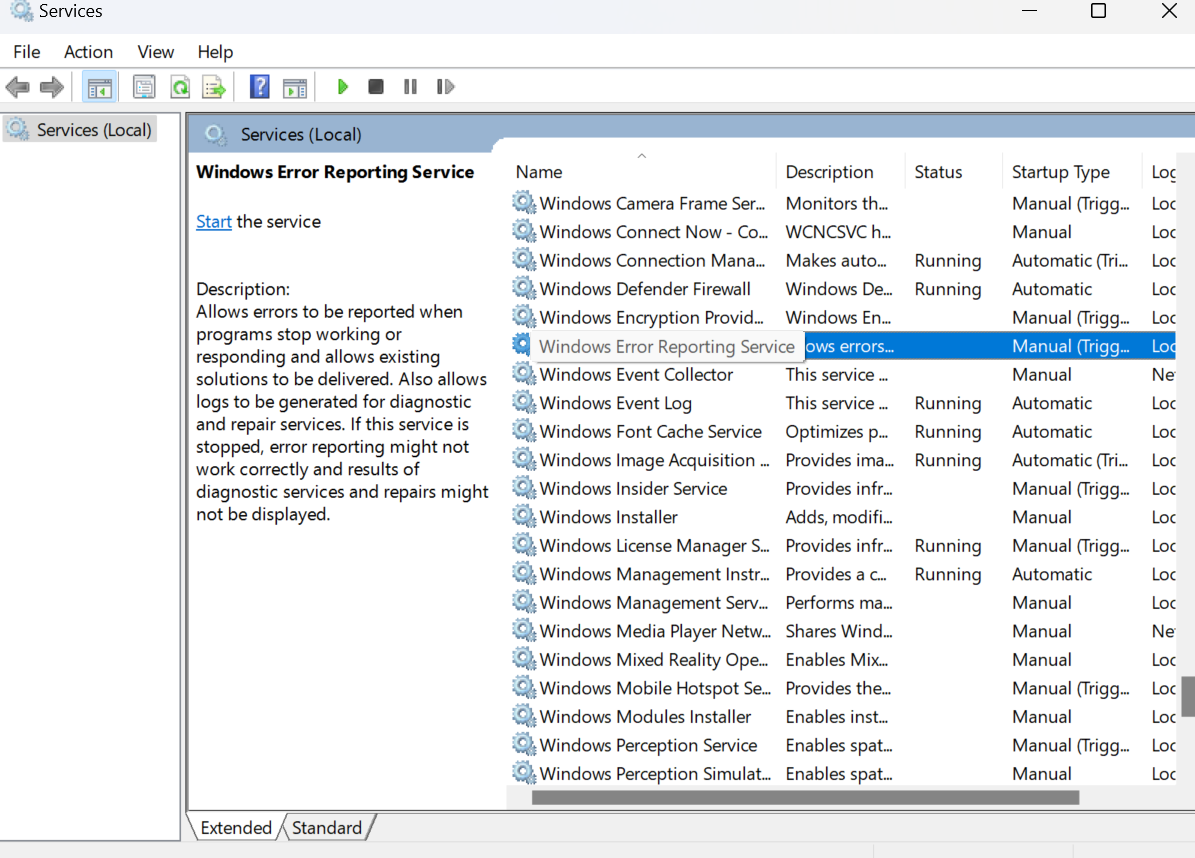Click gear icon of Windows Modules Installer
Screen dimensions: 1195x858
pos(524,716)
